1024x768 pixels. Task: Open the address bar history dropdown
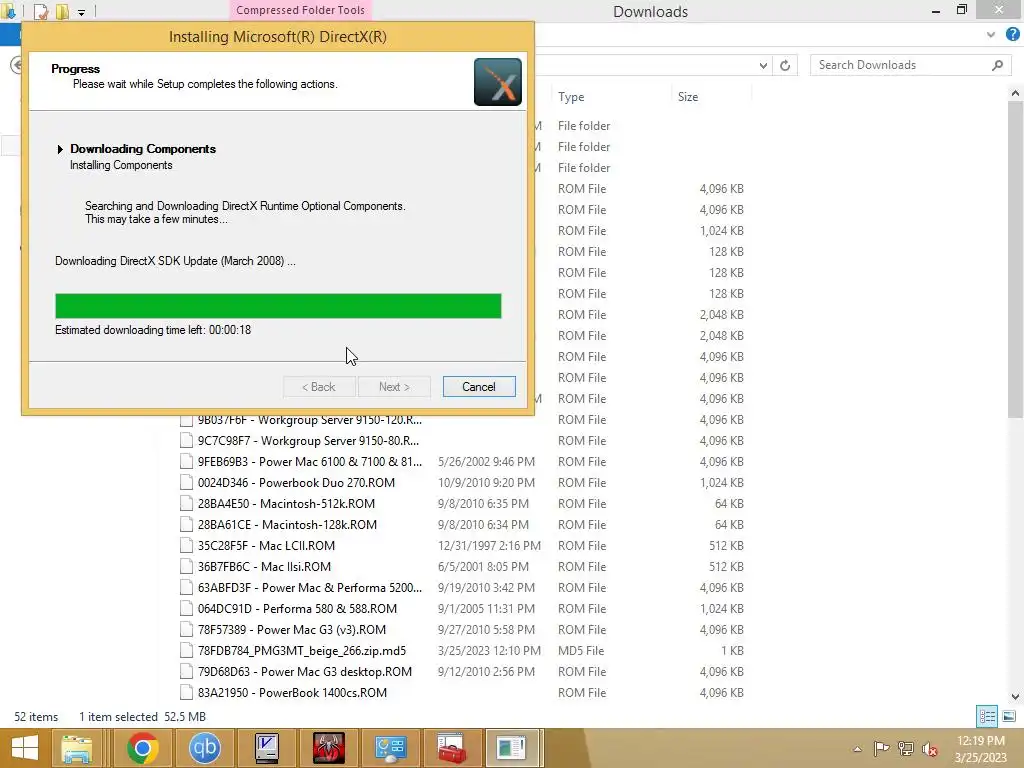(763, 65)
